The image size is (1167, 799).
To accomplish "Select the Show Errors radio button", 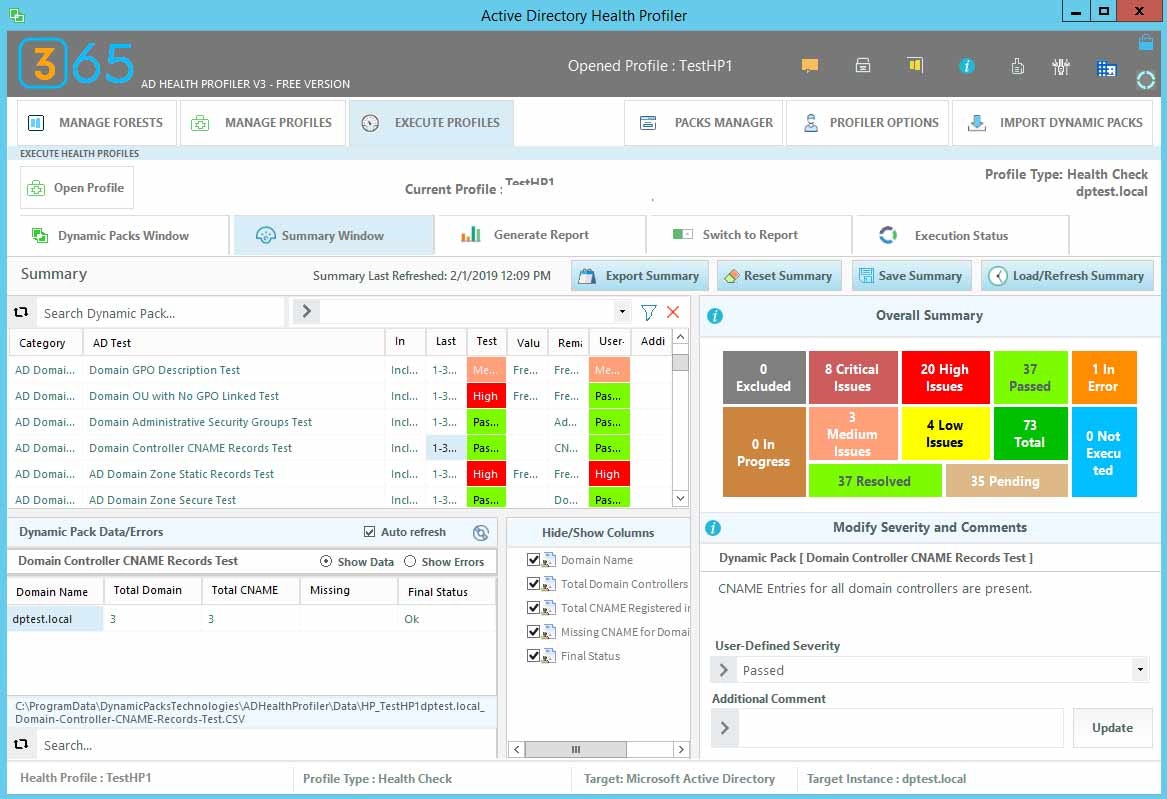I will click(x=409, y=561).
